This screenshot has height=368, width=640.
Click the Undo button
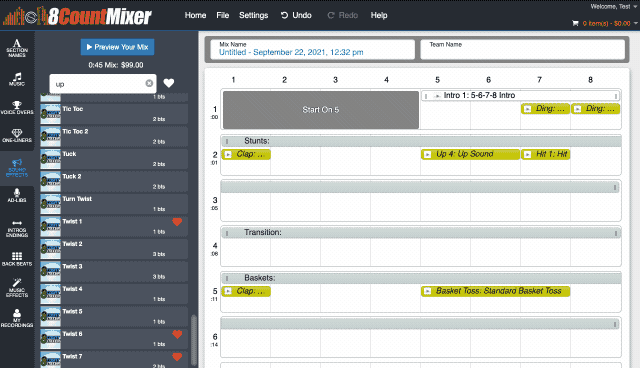pyautogui.click(x=296, y=15)
